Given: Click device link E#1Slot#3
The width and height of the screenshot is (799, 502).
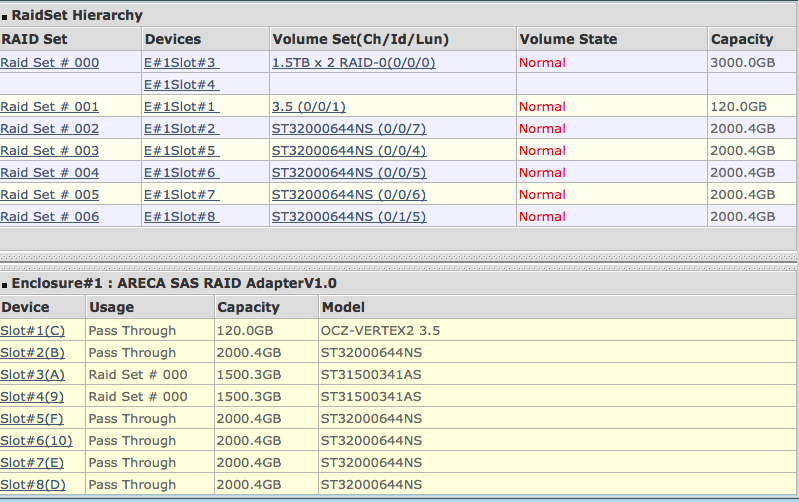Looking at the screenshot, I should pos(181,63).
